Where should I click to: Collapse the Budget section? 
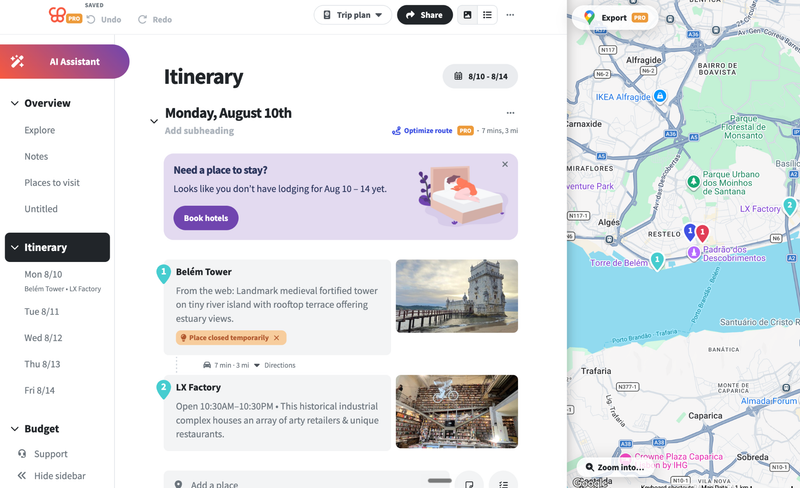[x=15, y=429]
